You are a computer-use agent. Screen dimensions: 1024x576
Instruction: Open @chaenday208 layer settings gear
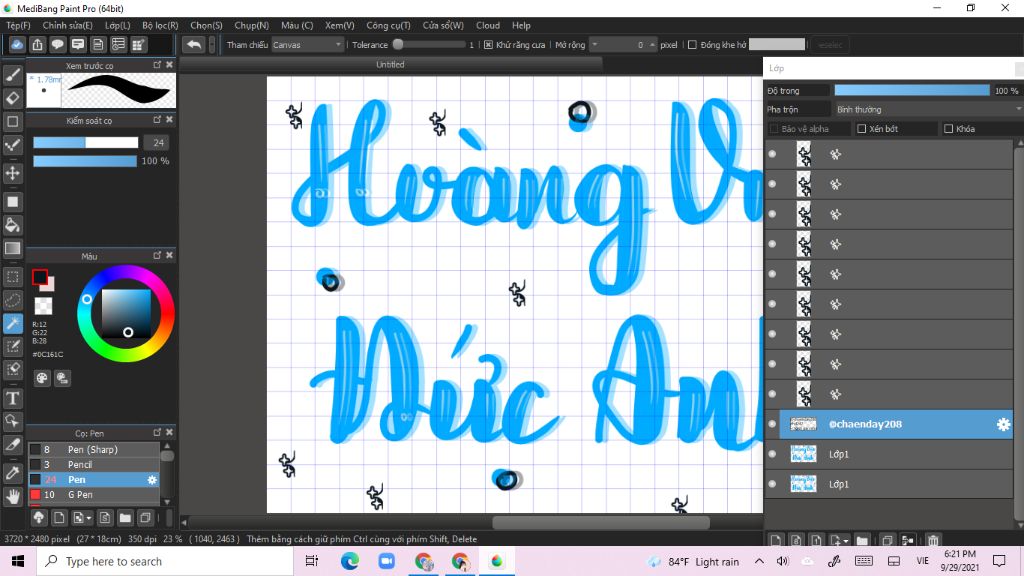point(1003,424)
